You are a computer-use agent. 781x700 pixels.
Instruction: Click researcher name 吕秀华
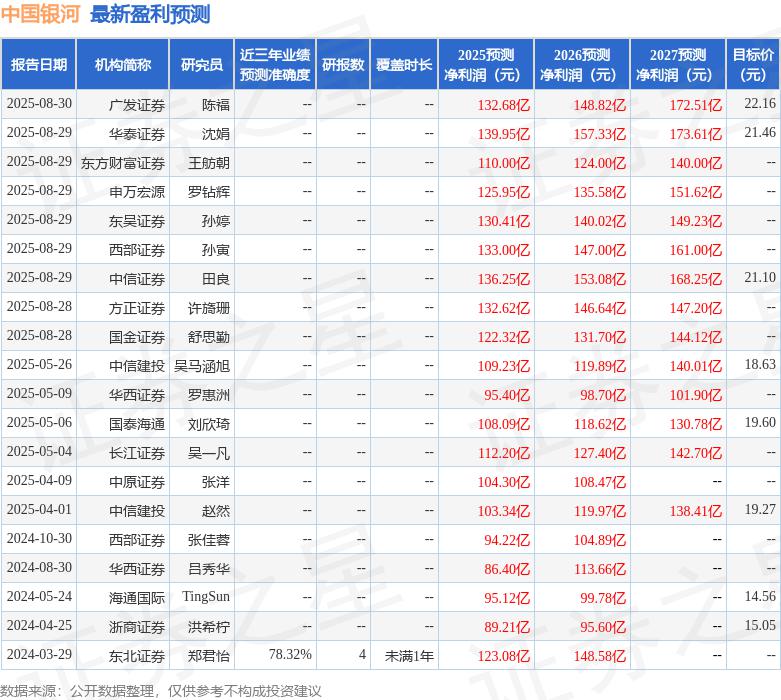(x=209, y=568)
